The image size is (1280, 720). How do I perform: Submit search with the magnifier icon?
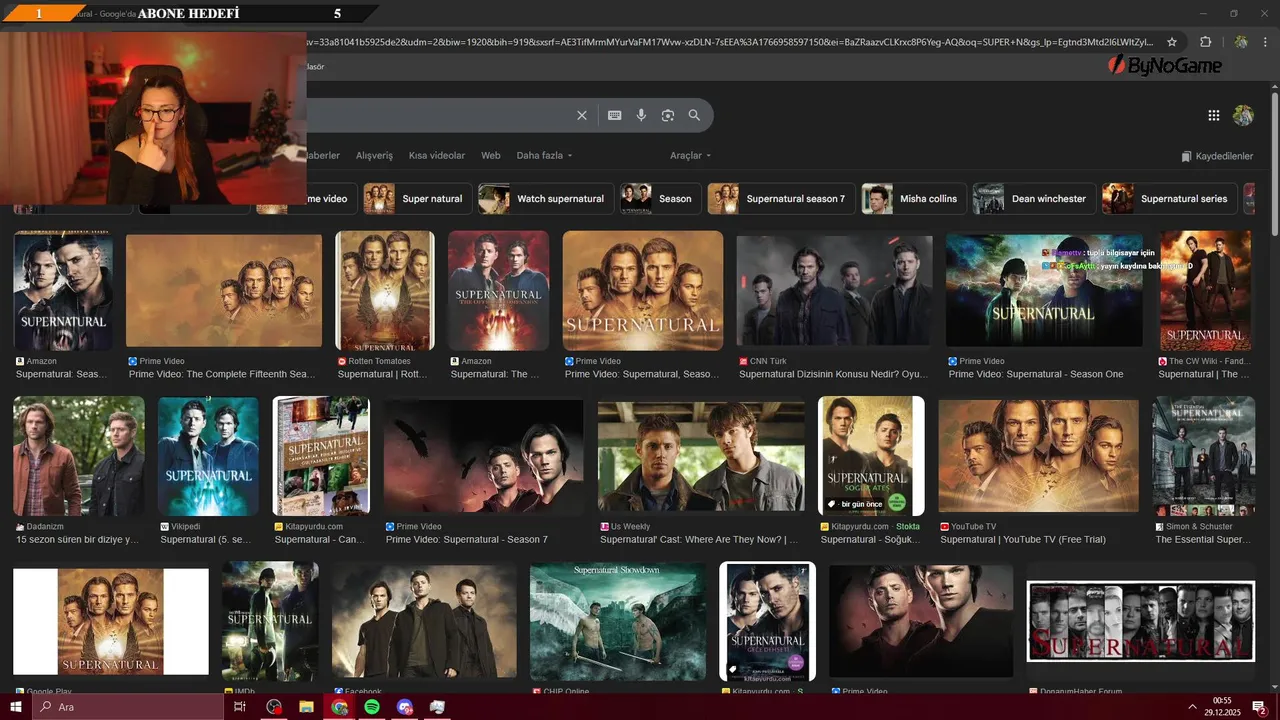695,115
